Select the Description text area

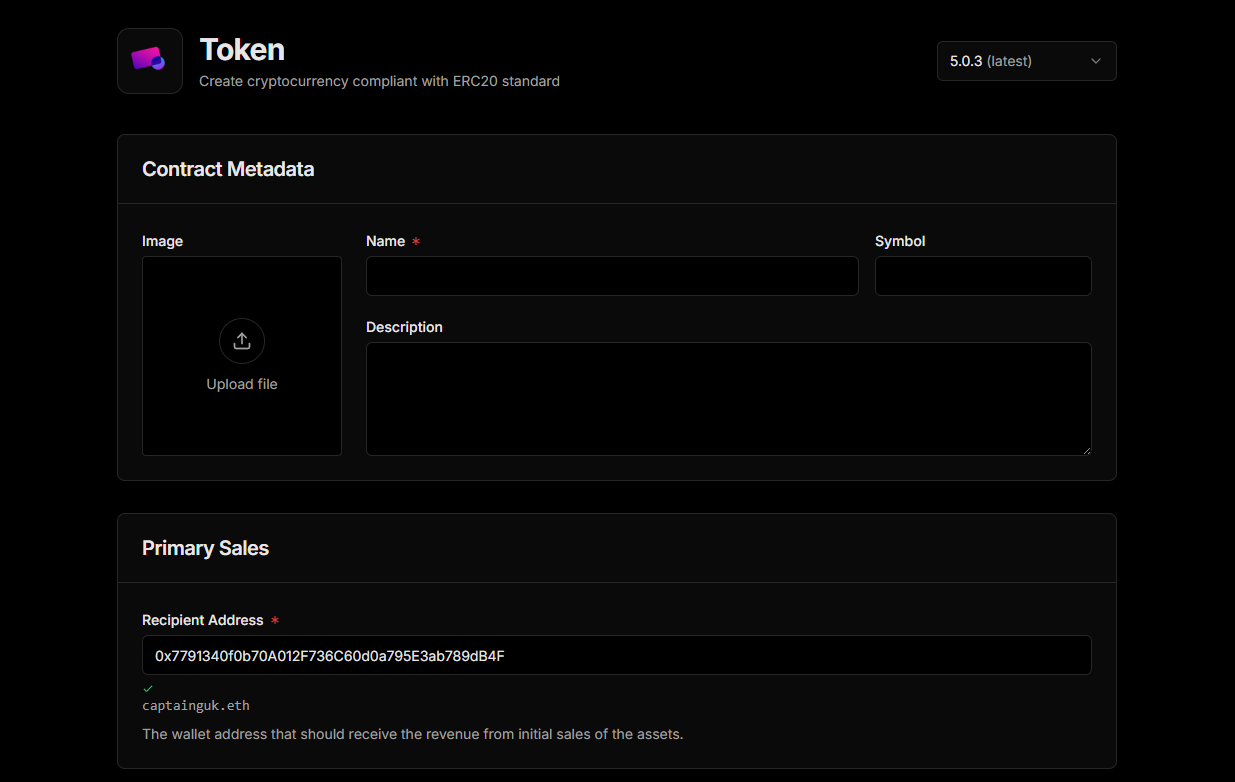pos(727,398)
